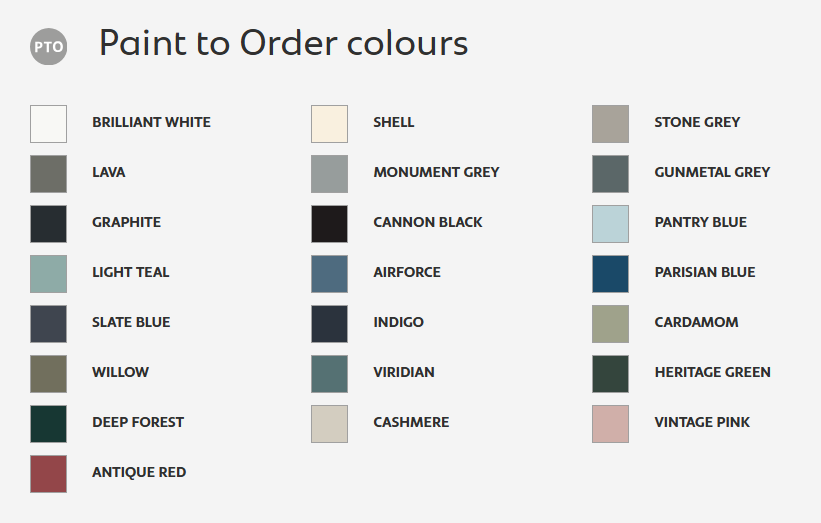The height and width of the screenshot is (523, 821).
Task: Click the Monument Grey text label
Action: [436, 172]
